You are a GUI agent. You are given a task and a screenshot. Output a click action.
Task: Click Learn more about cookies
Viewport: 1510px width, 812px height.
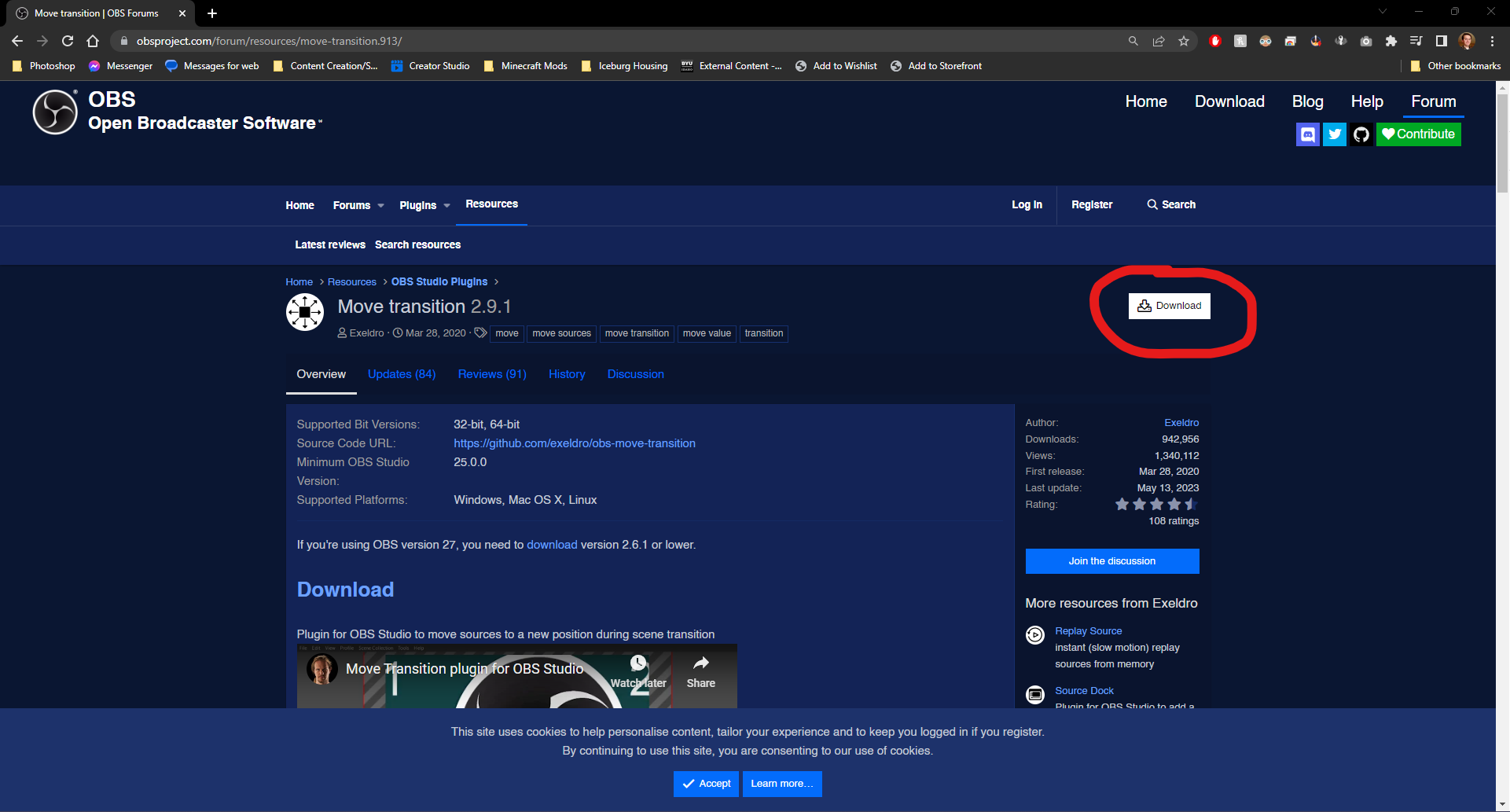(782, 784)
